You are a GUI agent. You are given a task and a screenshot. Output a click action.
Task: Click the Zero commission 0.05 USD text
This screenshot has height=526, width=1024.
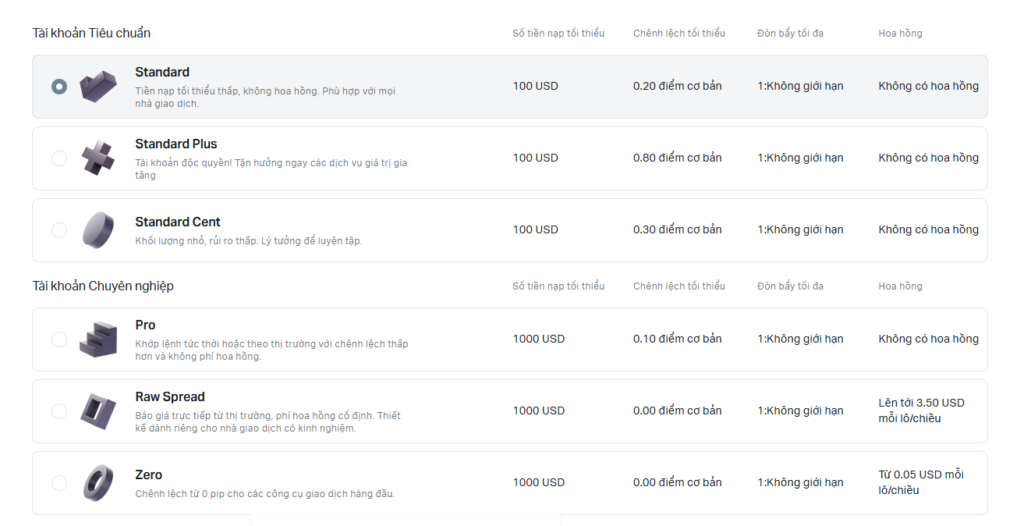(x=921, y=482)
